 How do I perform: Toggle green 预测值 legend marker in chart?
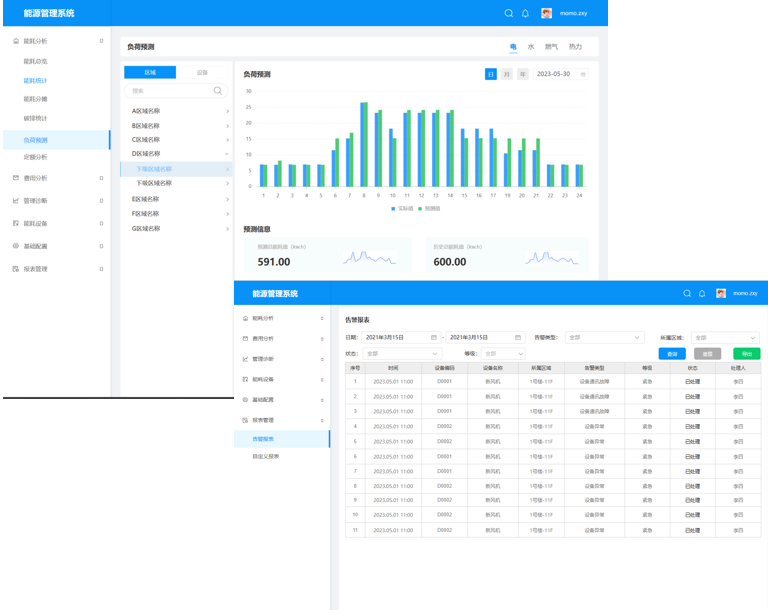coord(420,209)
